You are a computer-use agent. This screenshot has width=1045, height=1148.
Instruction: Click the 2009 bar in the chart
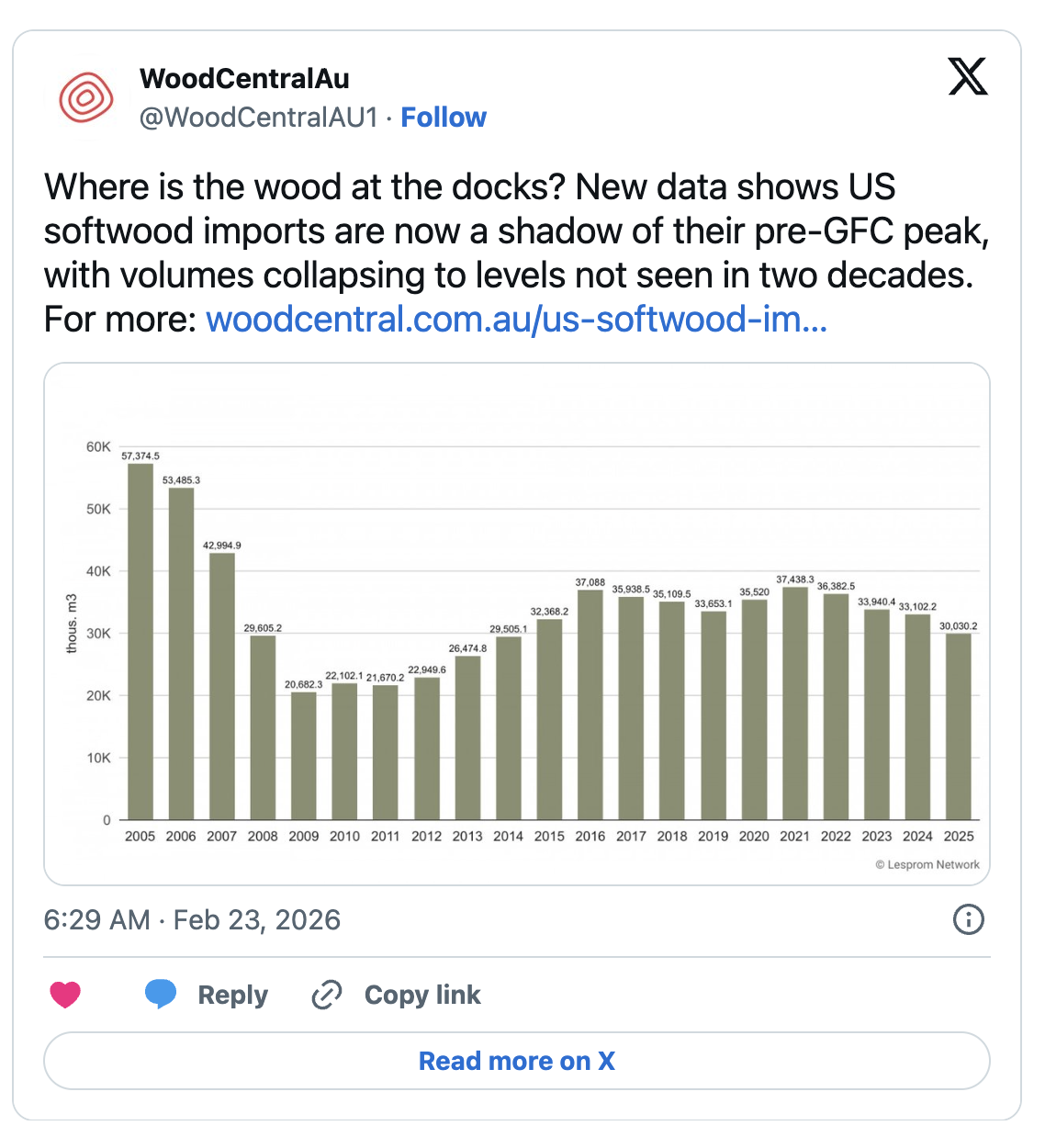[304, 755]
